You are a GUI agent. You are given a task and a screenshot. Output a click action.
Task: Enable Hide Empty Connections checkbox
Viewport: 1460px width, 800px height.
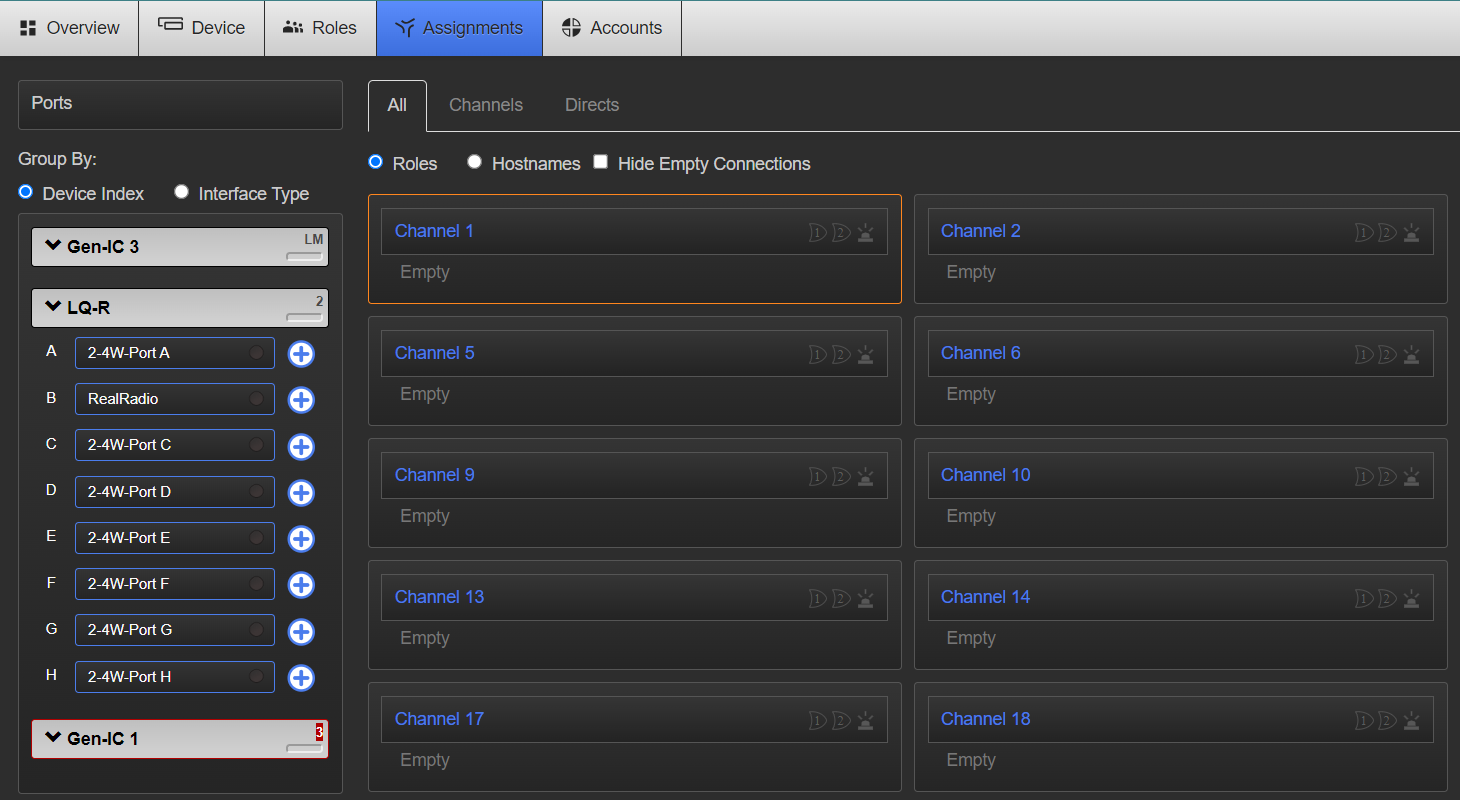(x=601, y=162)
